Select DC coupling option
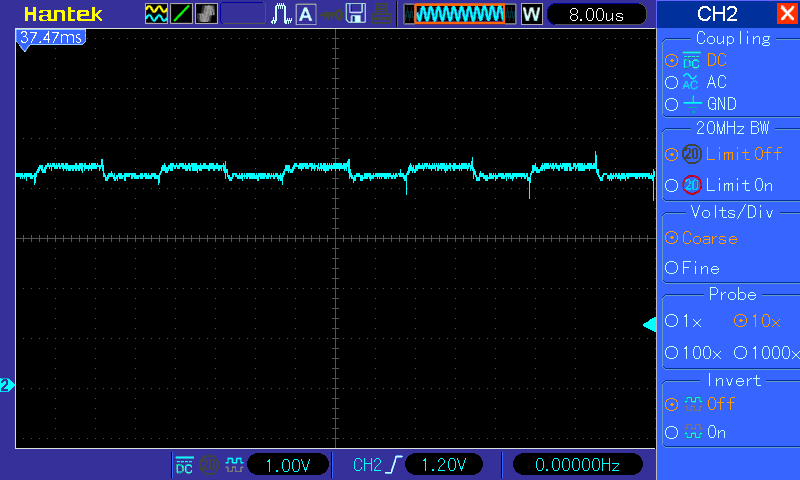Image resolution: width=800 pixels, height=480 pixels. (696, 60)
